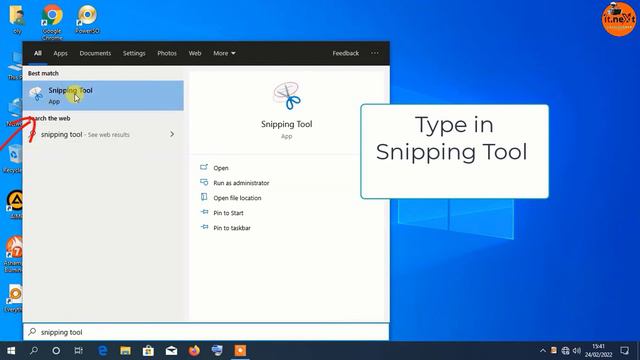Choose Run as administrator

coord(241,183)
